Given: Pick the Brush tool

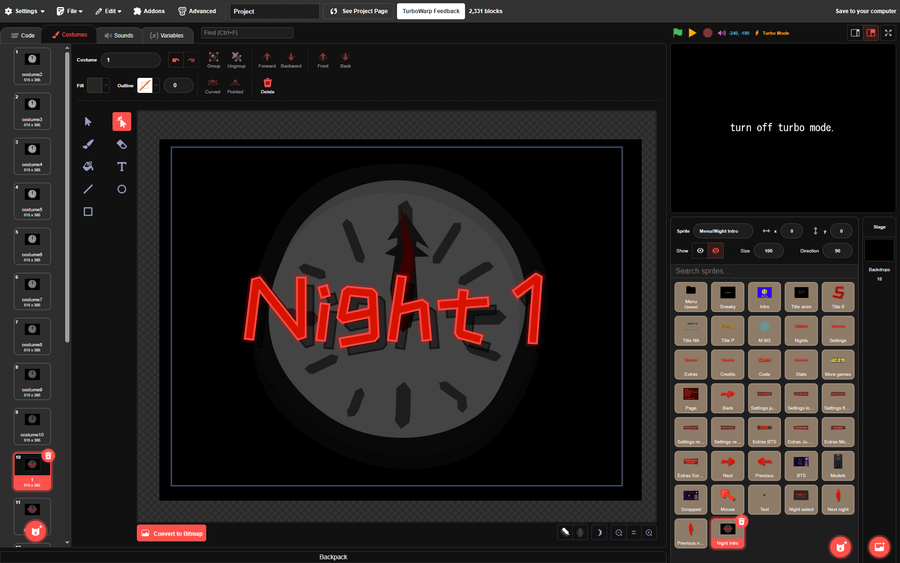Looking at the screenshot, I should [x=88, y=144].
